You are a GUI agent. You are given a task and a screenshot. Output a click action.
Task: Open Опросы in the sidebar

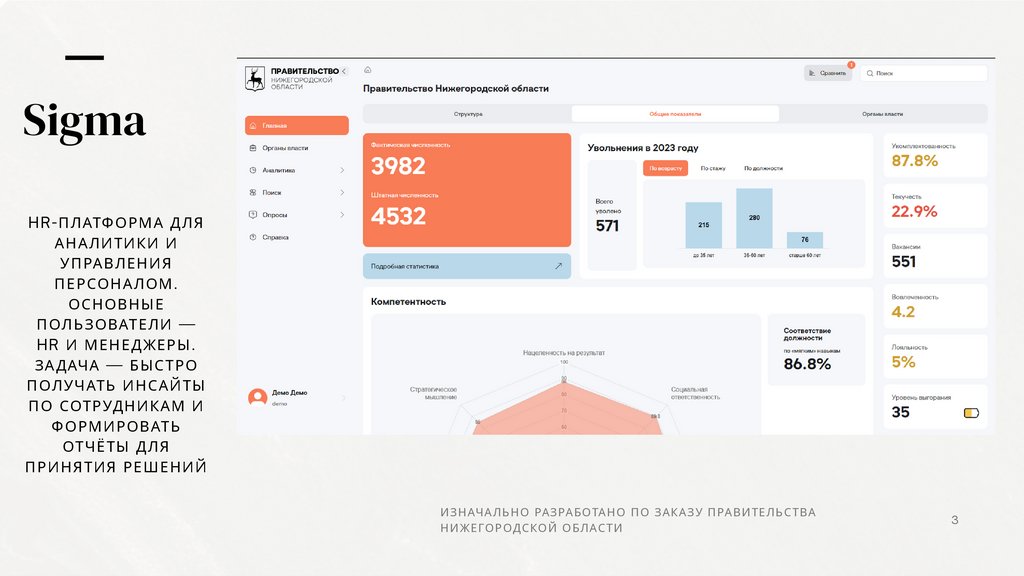[x=296, y=215]
